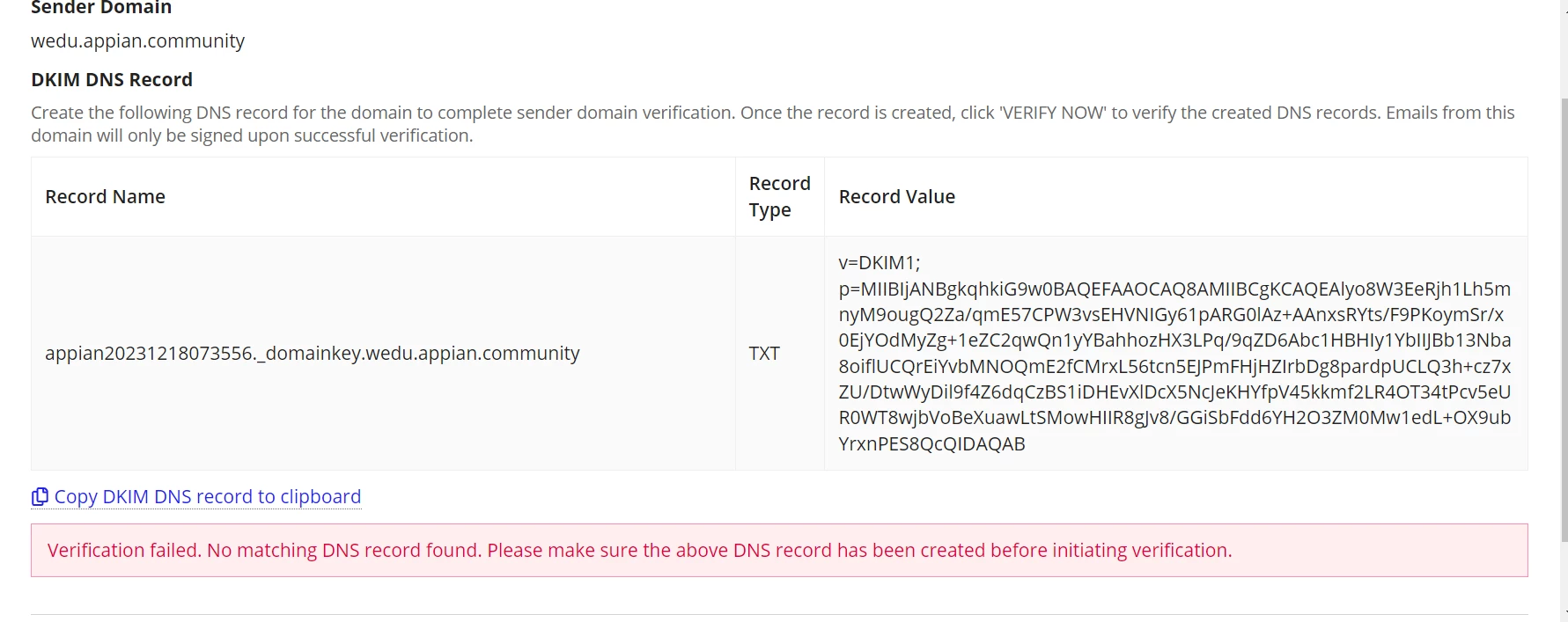Click the TXT record type cell
Screen dimensions: 1568x622
(764, 354)
